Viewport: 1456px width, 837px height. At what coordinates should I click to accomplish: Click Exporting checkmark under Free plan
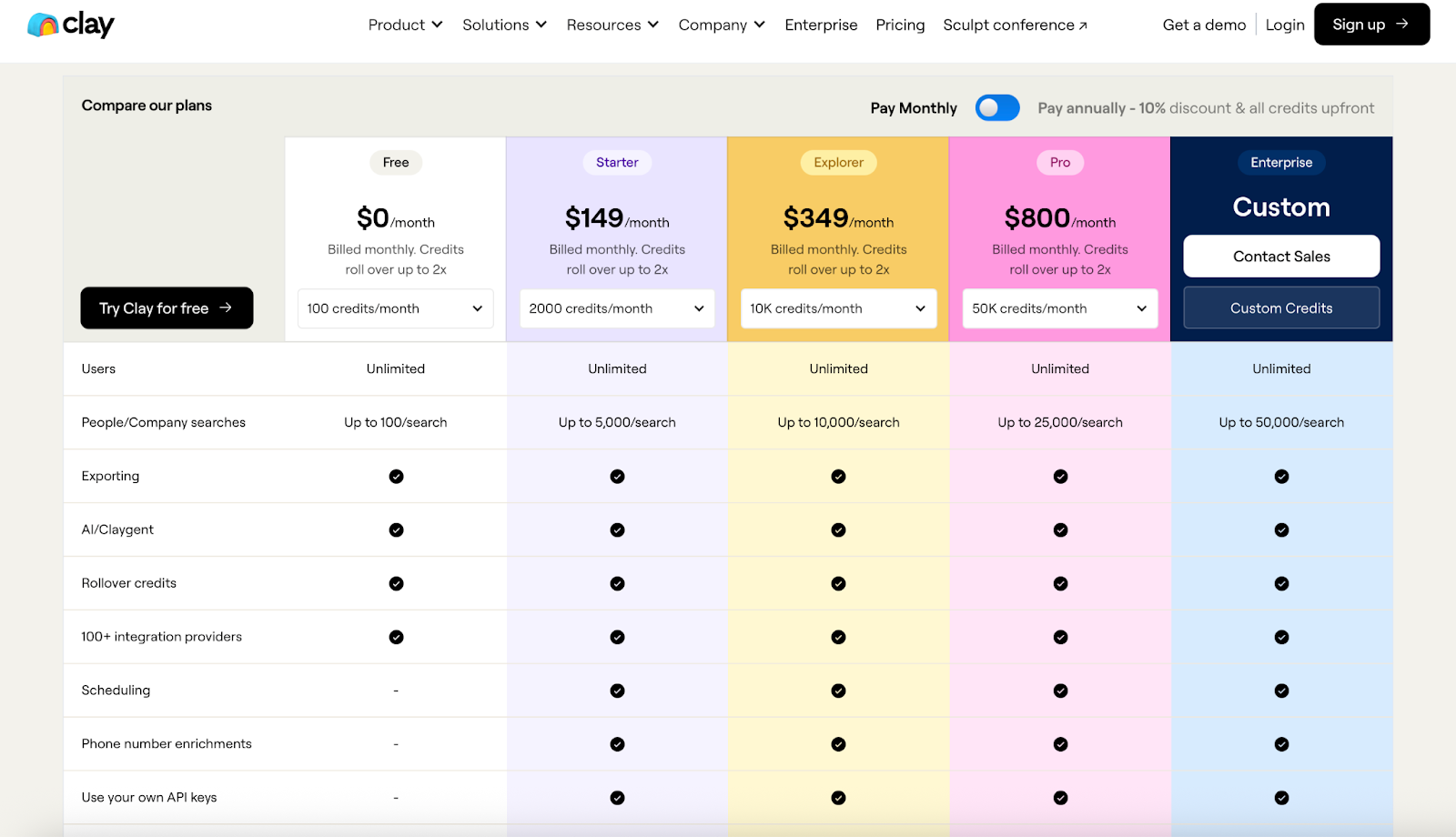396,476
